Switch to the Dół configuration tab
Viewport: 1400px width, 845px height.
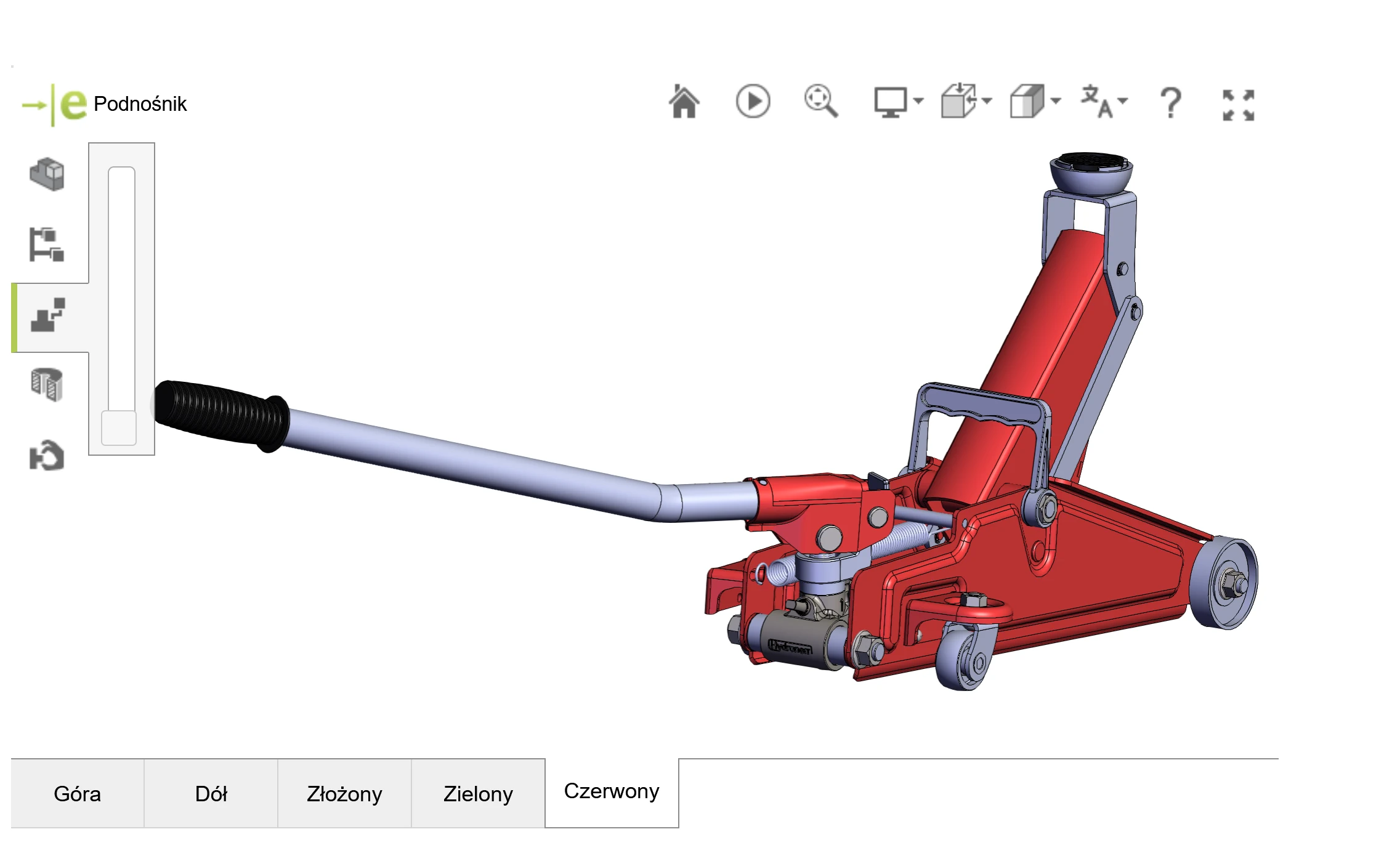(211, 794)
